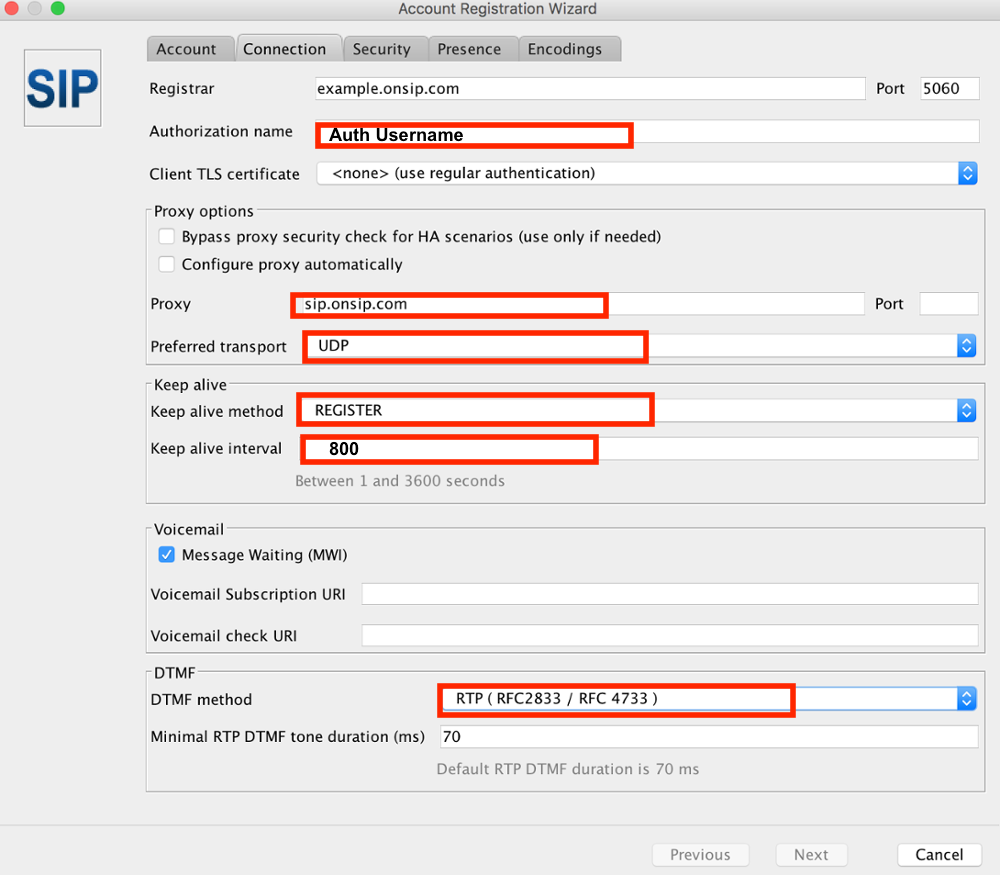Image resolution: width=1000 pixels, height=875 pixels.
Task: Click the Voicemail Subscription URI field
Action: click(x=670, y=594)
